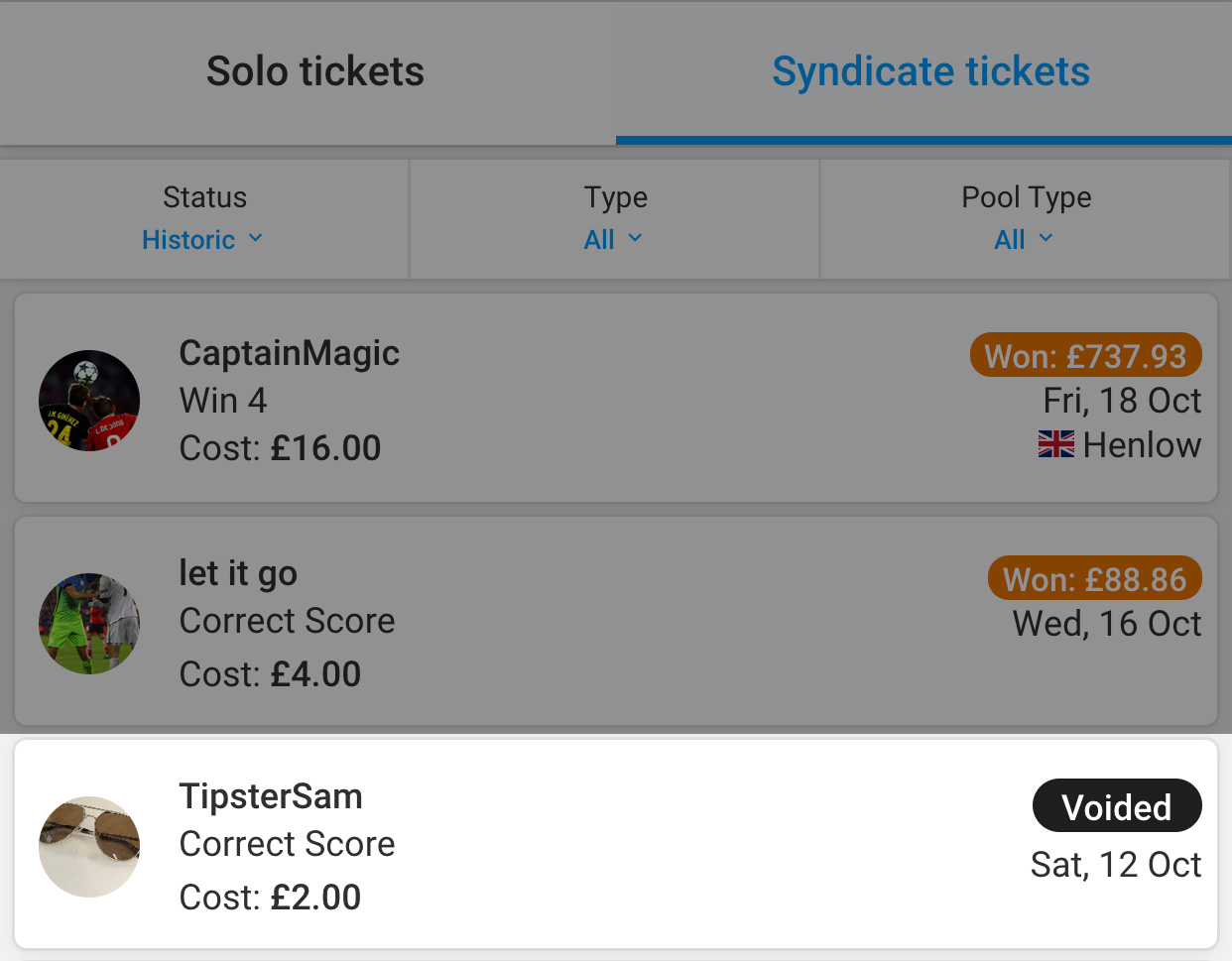Switch to the Solo tickets tab

click(314, 71)
